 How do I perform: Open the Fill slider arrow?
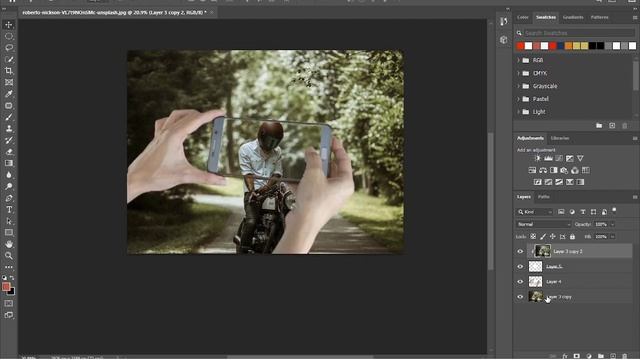(x=612, y=237)
